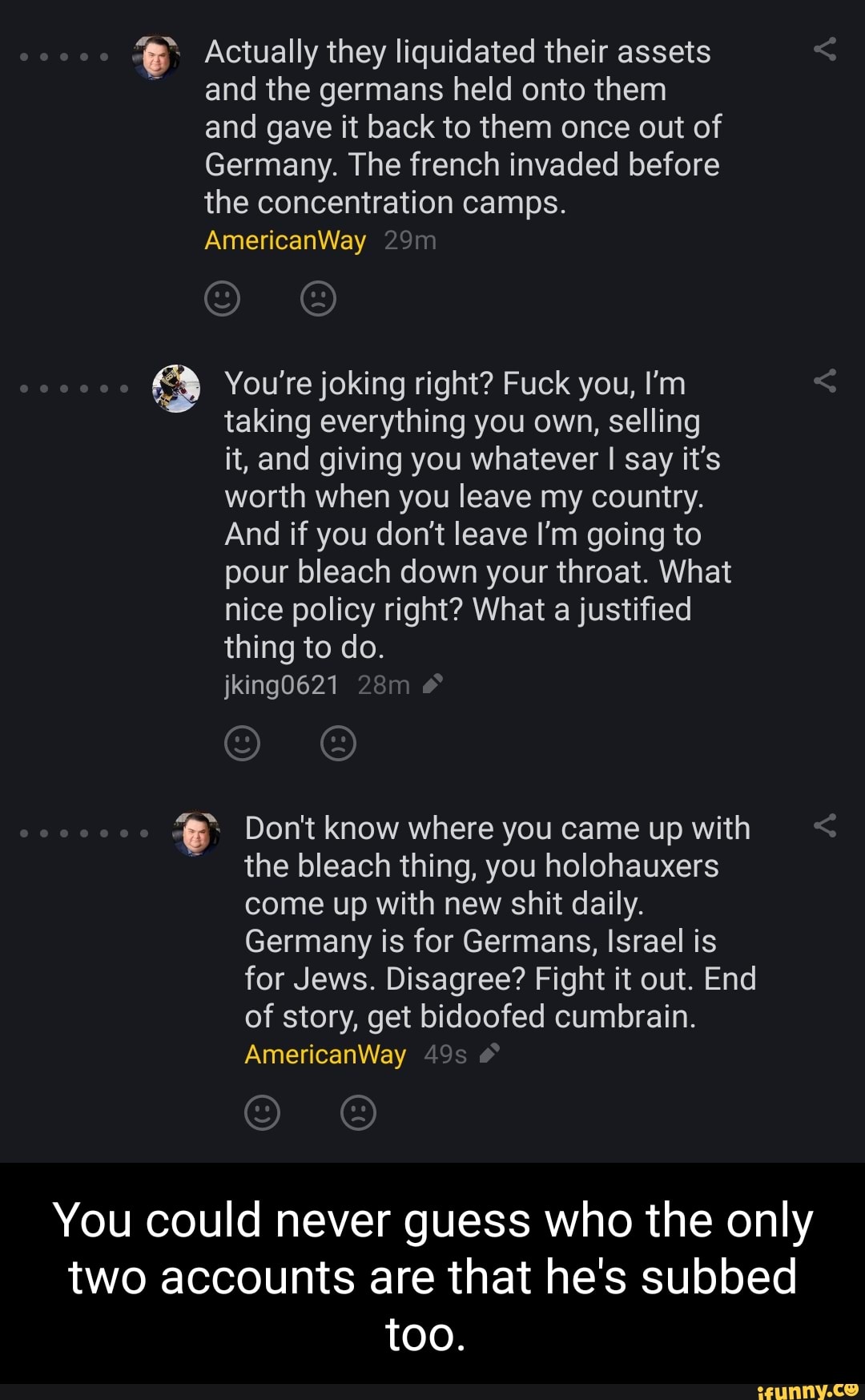
Task: Tap the avatar beside the first comment
Action: pos(156,57)
